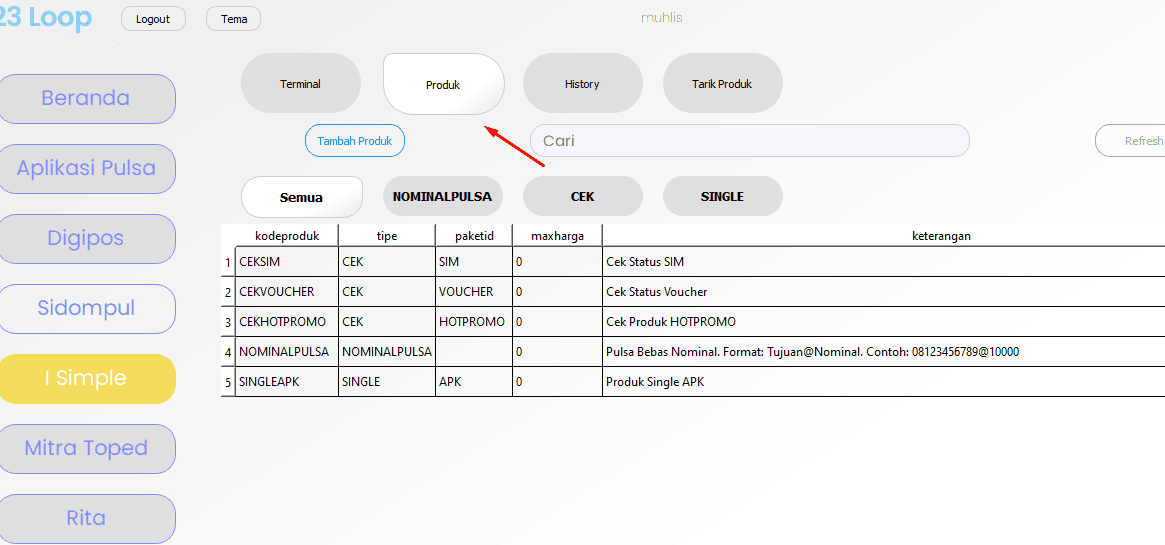Click Tambah Produk button
Viewport: 1165px width, 545px height.
354,140
